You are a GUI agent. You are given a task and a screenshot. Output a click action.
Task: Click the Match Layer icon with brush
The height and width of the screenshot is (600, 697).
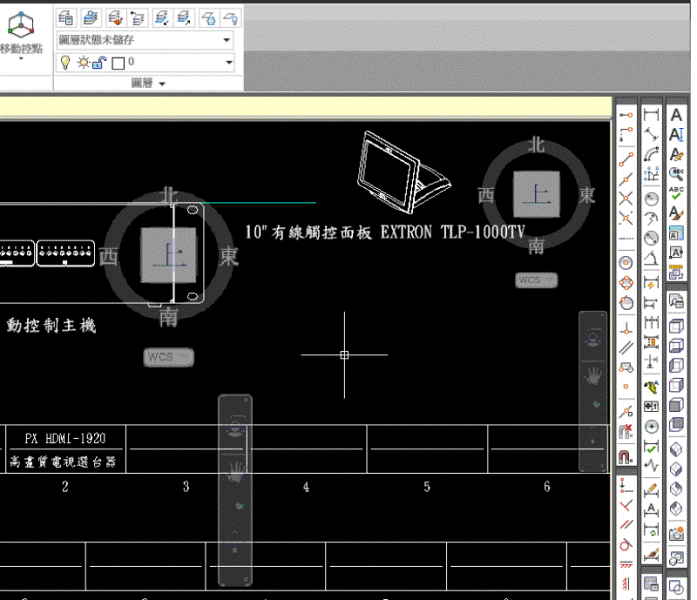(115, 18)
